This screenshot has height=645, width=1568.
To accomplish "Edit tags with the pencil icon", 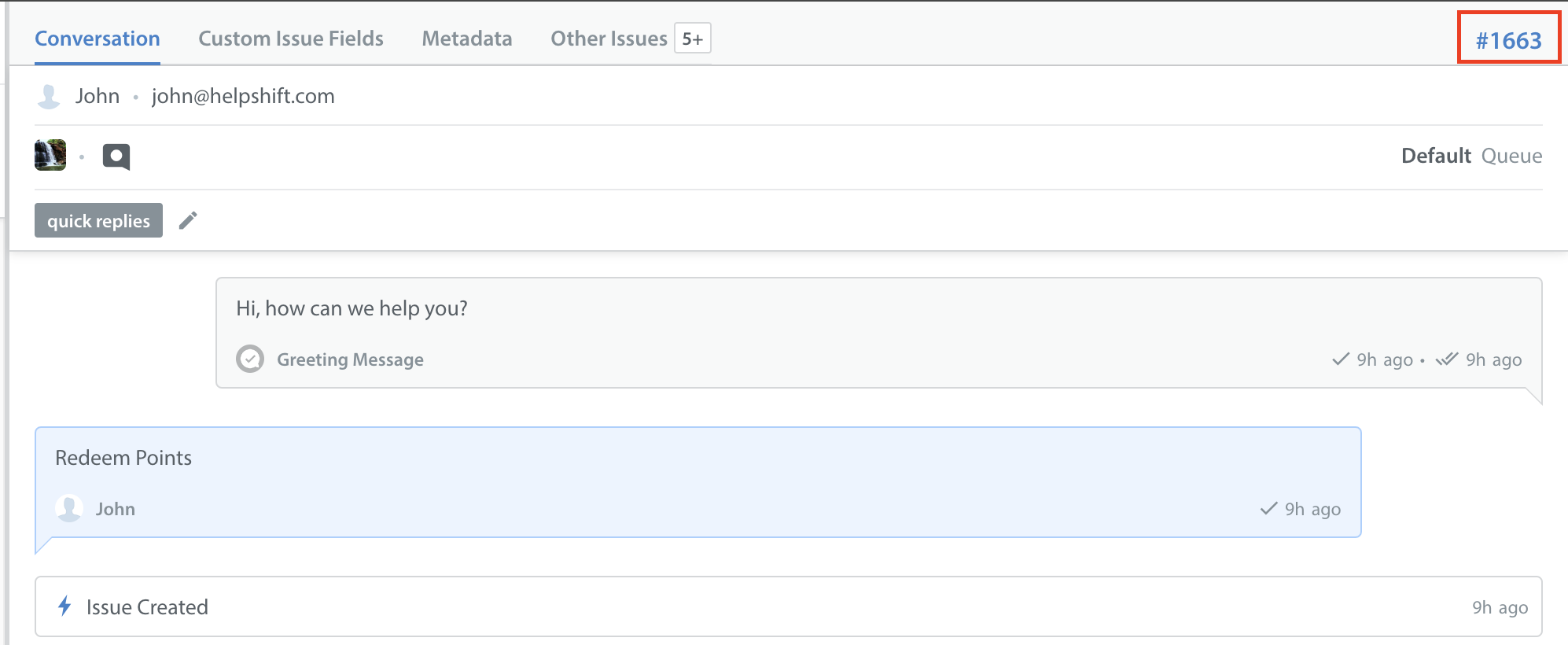I will click(188, 220).
